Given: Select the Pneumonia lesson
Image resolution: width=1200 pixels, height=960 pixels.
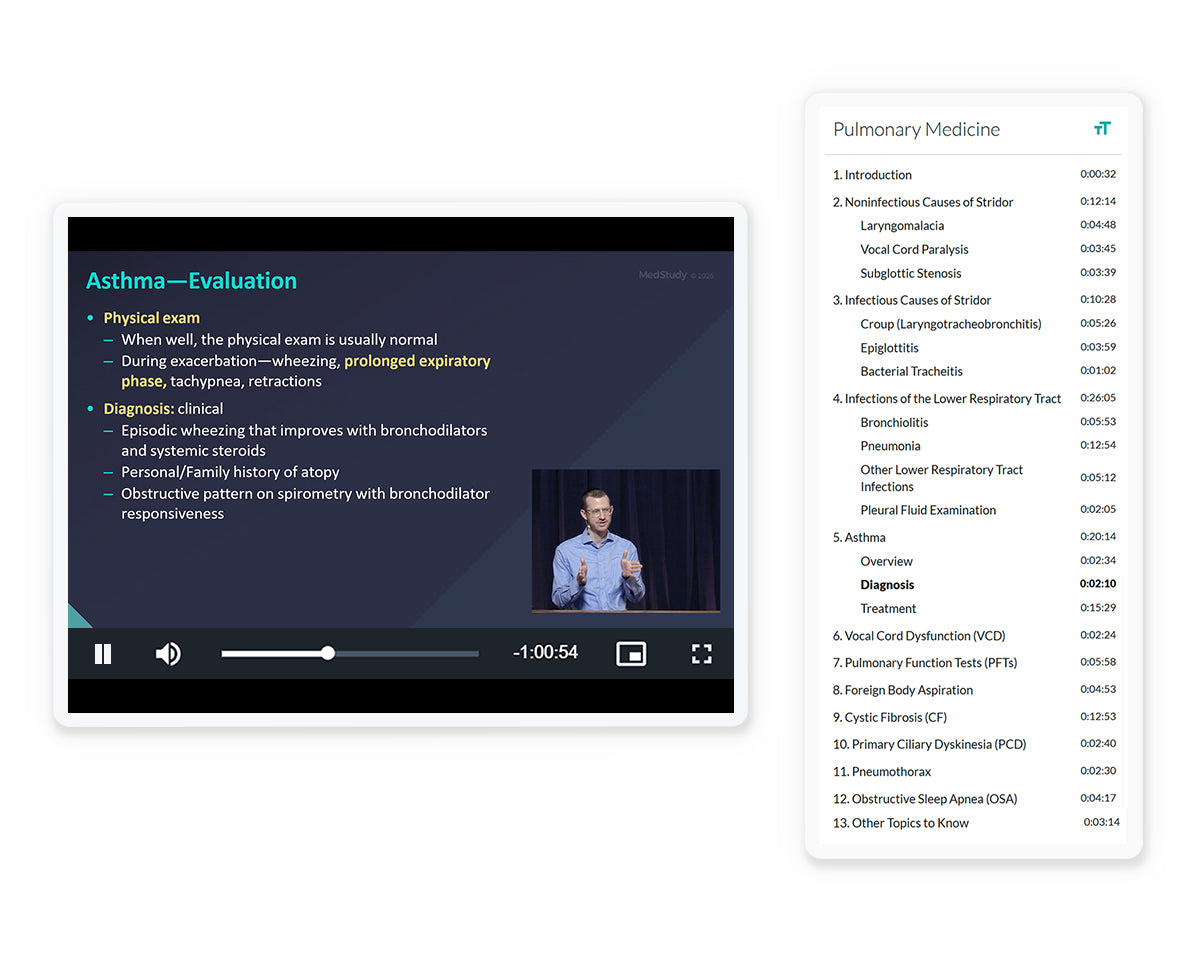Looking at the screenshot, I should [890, 446].
